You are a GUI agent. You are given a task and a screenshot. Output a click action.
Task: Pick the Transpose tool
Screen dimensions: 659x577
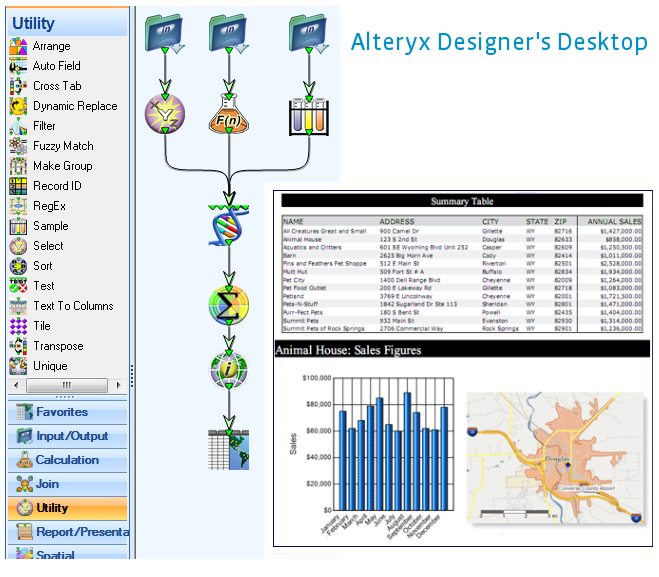click(47, 346)
